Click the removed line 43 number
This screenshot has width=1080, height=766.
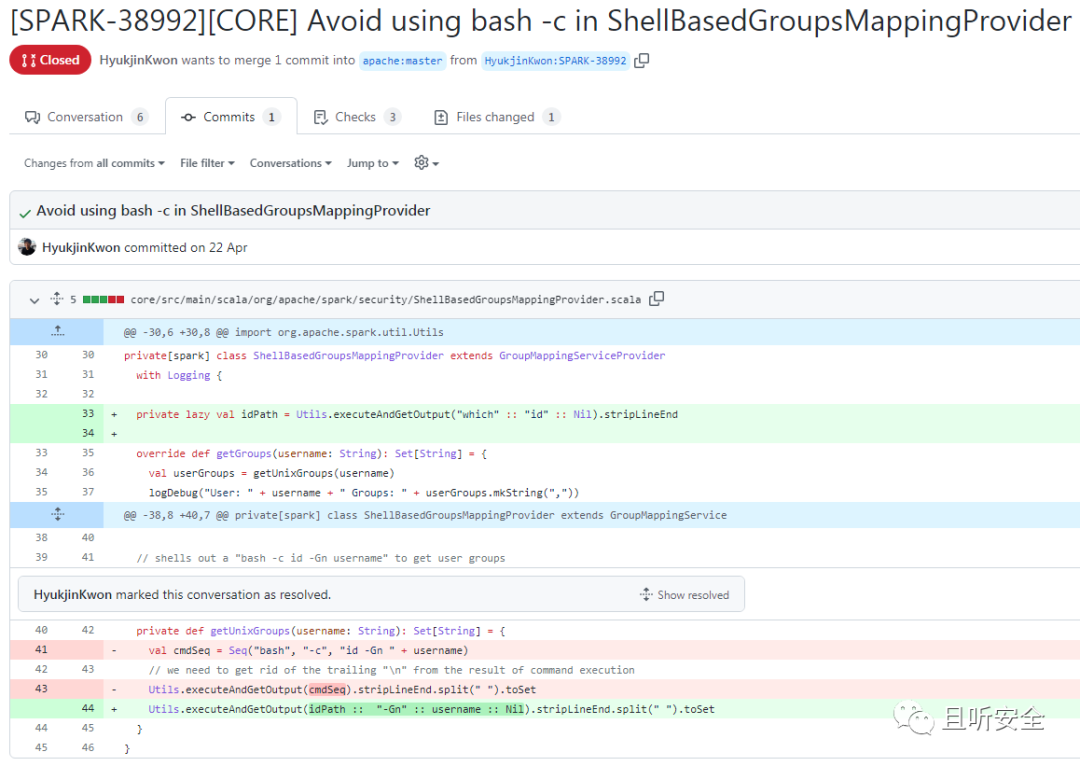[x=41, y=689]
